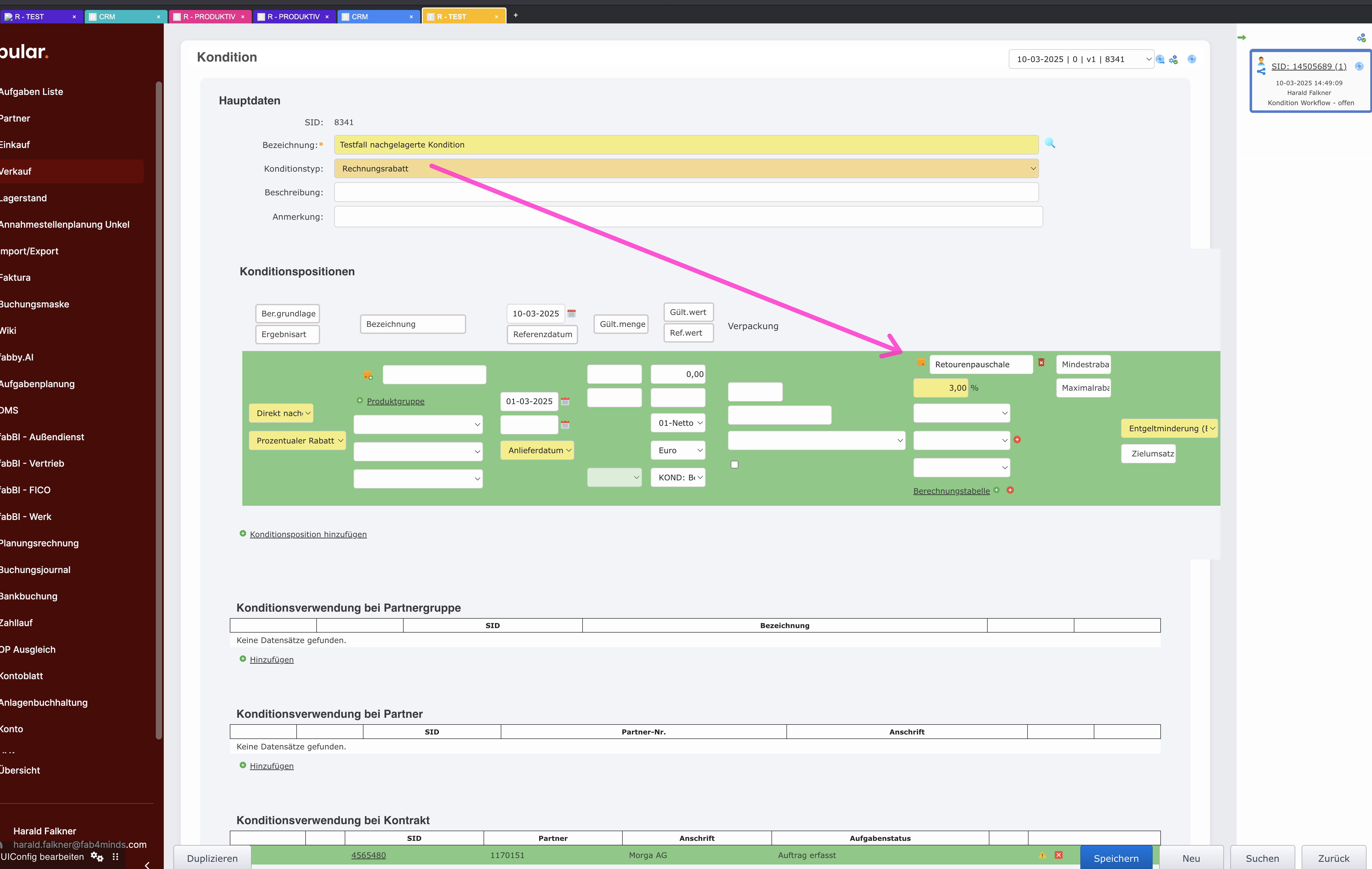Click the warning triangle icon in Kontrakt row
This screenshot has width=1372, height=869.
point(1042,855)
